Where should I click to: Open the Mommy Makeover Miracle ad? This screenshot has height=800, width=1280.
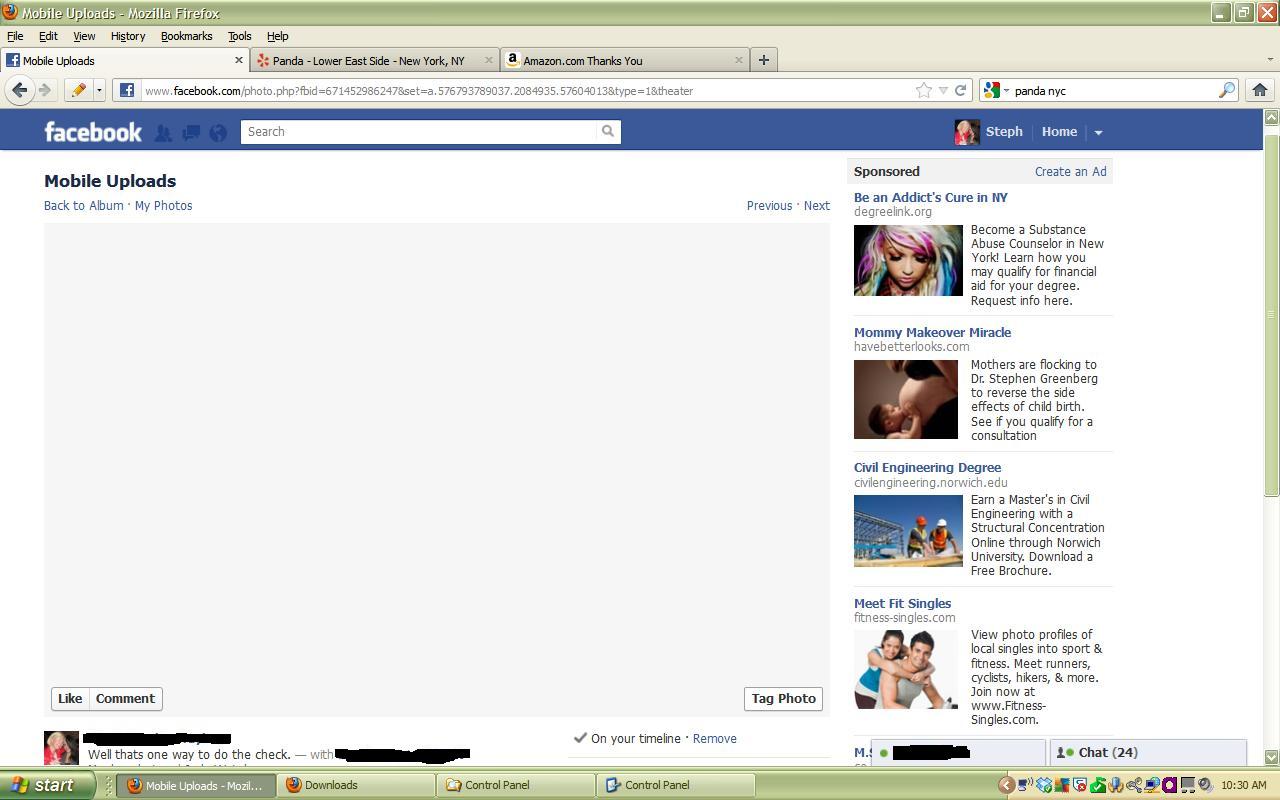(x=932, y=332)
